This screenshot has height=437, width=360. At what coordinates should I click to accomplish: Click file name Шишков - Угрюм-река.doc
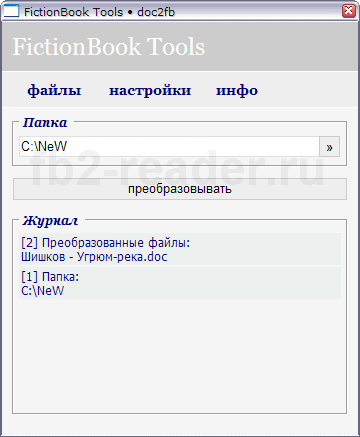94,257
